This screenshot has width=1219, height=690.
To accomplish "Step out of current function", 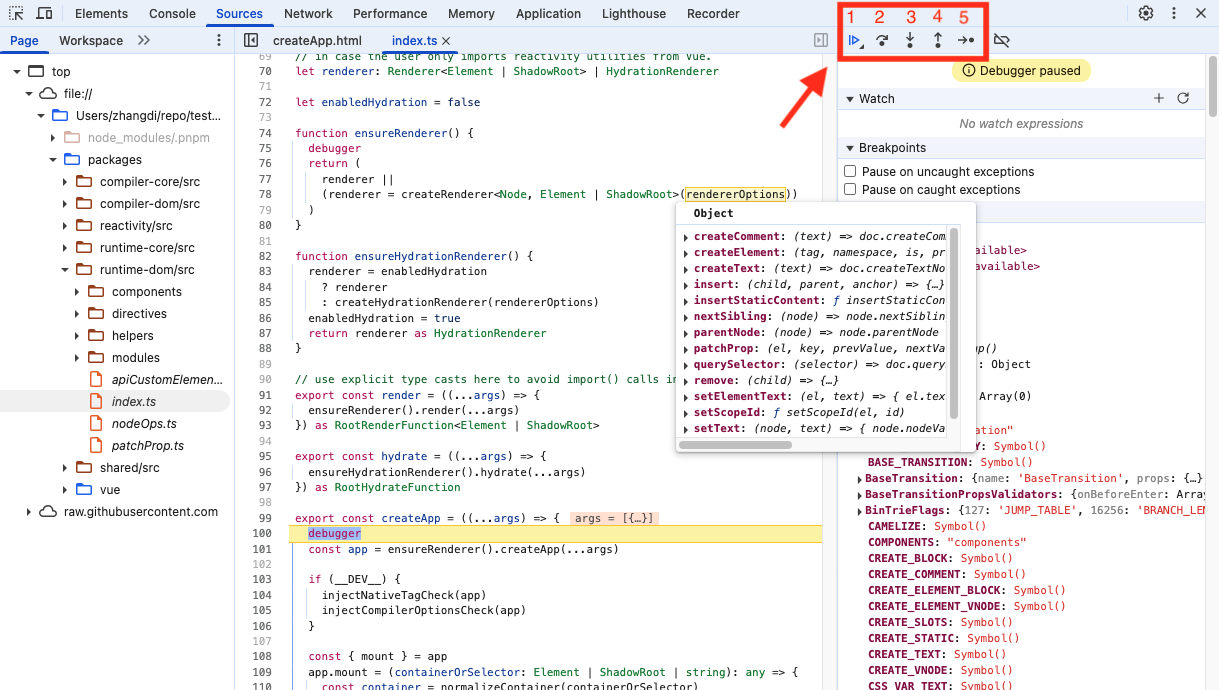I will pyautogui.click(x=937, y=40).
